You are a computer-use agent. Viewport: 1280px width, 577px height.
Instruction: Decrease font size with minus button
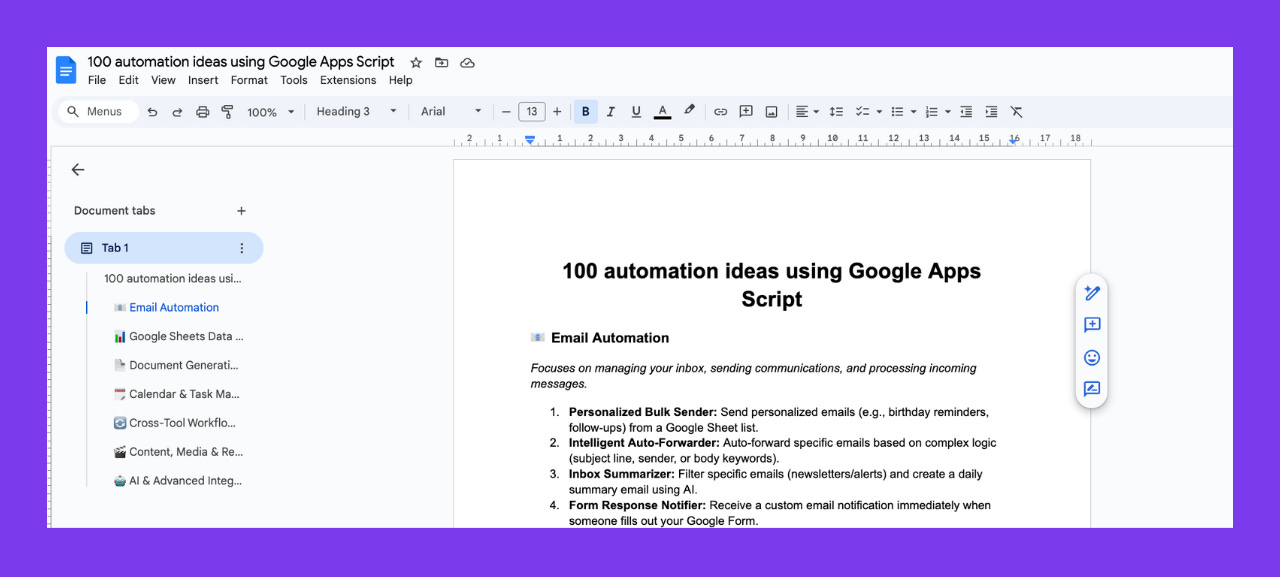click(506, 112)
